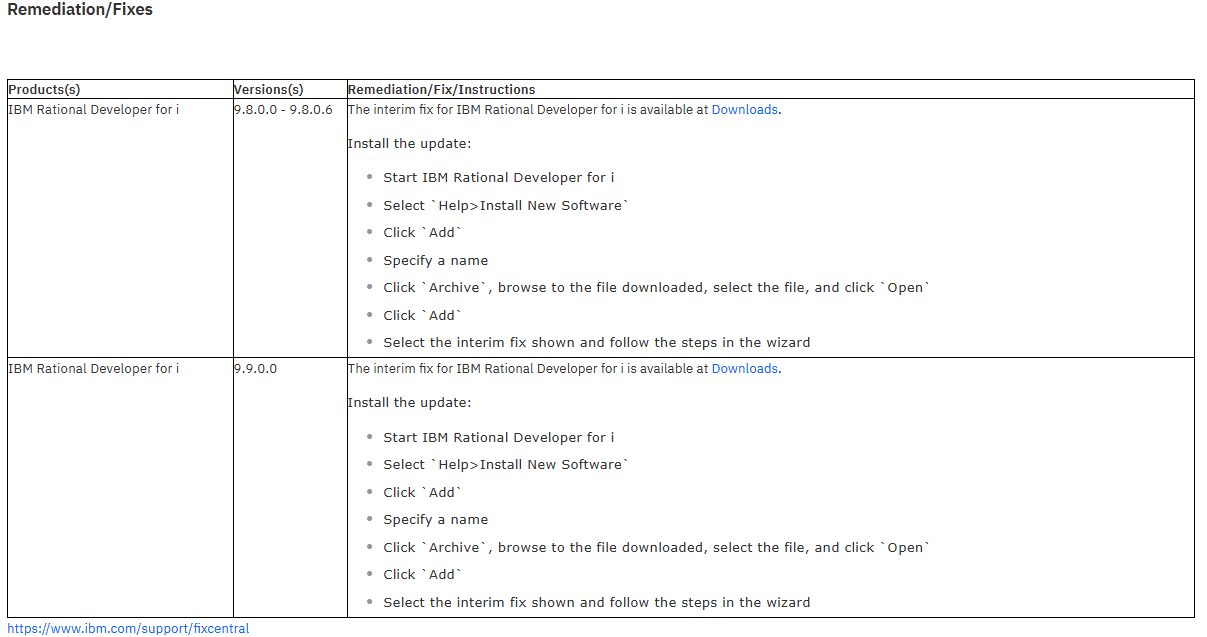Click the Products(s) column header
1207x637 pixels.
[x=44, y=90]
